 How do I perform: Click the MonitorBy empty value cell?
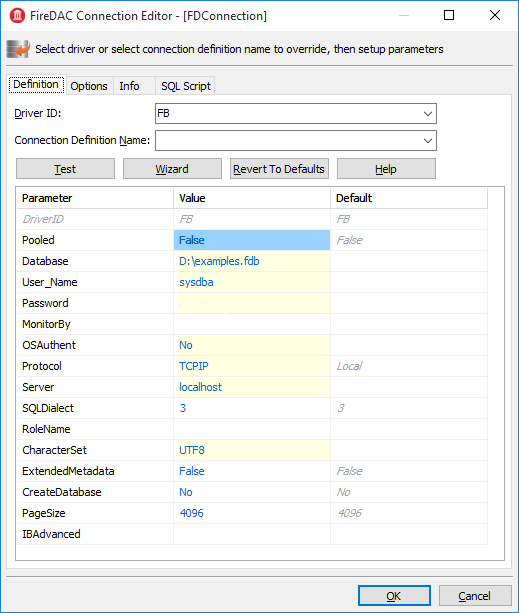[x=252, y=324]
